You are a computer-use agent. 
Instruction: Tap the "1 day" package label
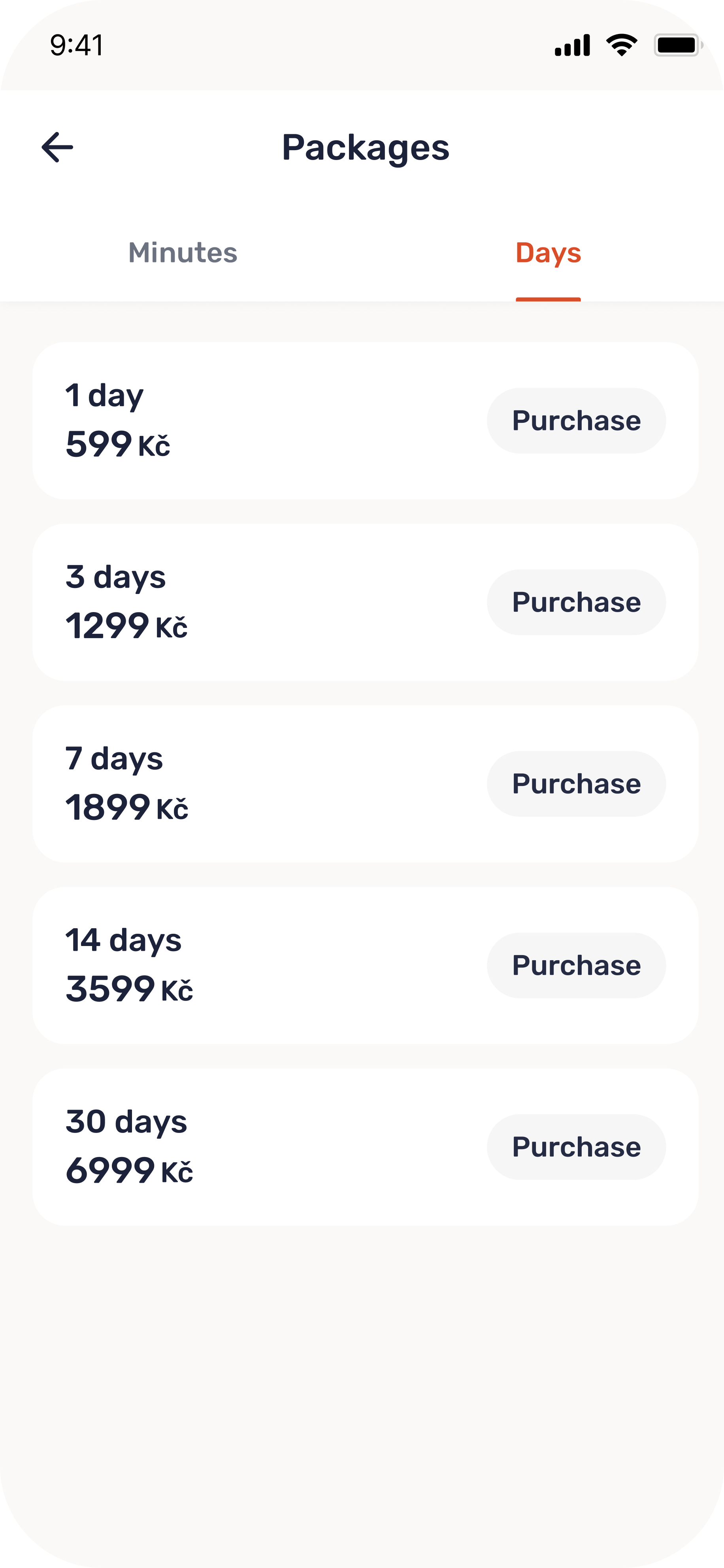pos(105,396)
